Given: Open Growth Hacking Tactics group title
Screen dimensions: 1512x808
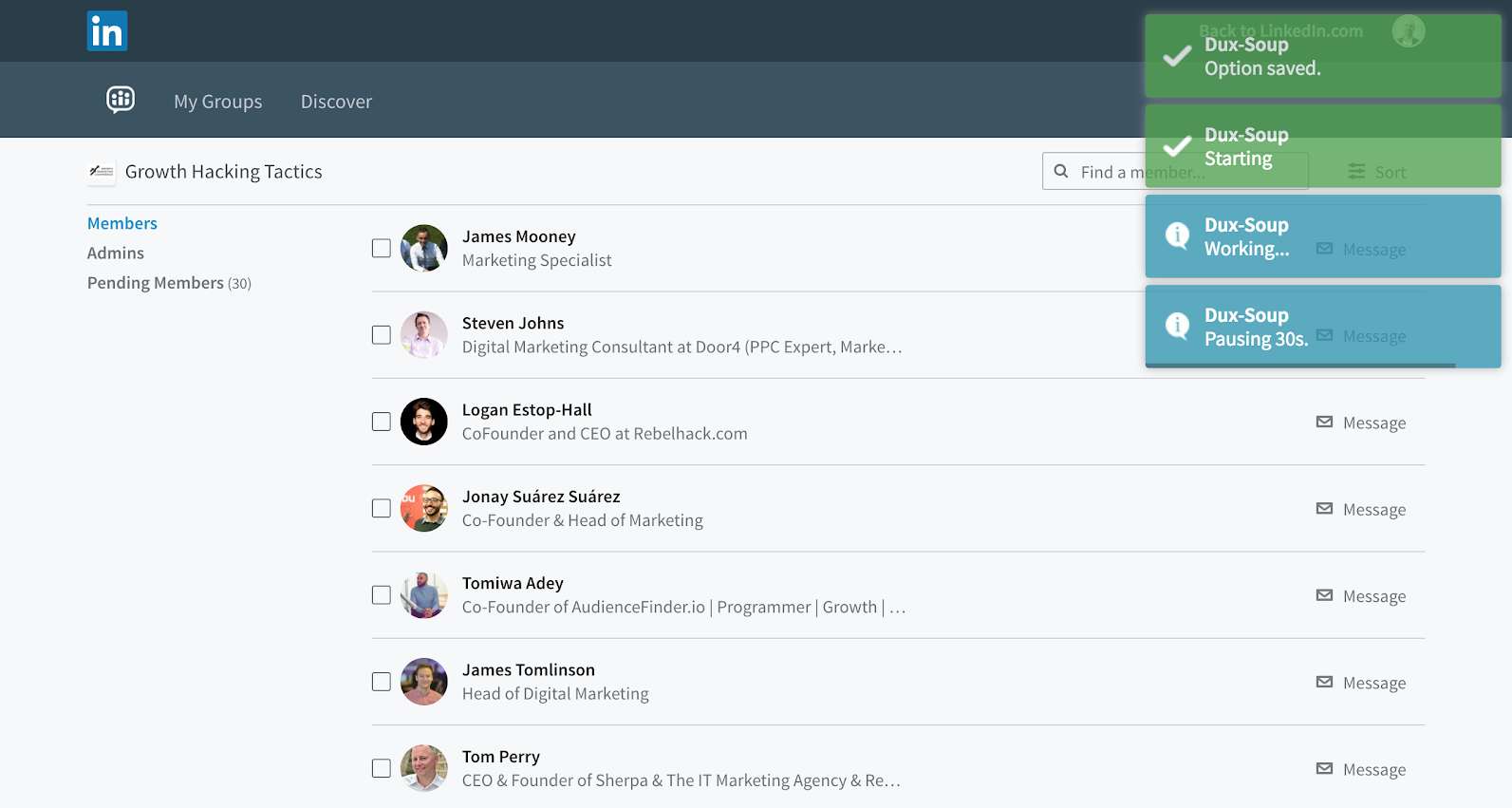Looking at the screenshot, I should pos(224,172).
